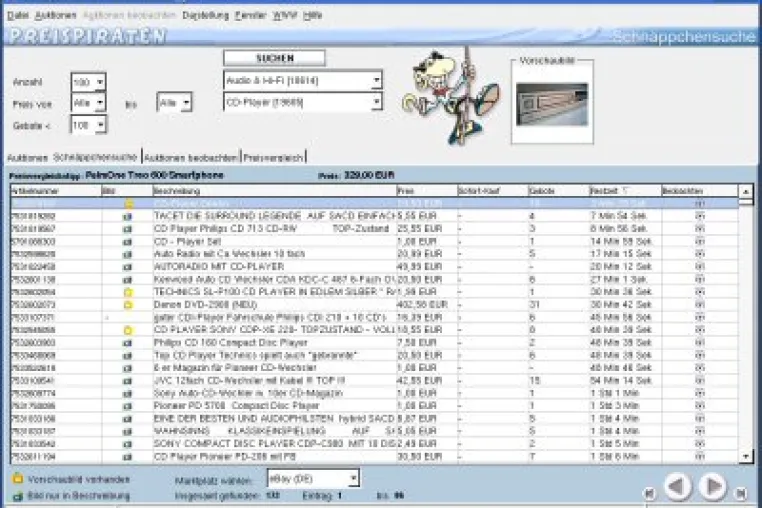Viewport: 762px width, 508px height.
Task: Switch to the Auktionen tab
Action: click(x=27, y=158)
